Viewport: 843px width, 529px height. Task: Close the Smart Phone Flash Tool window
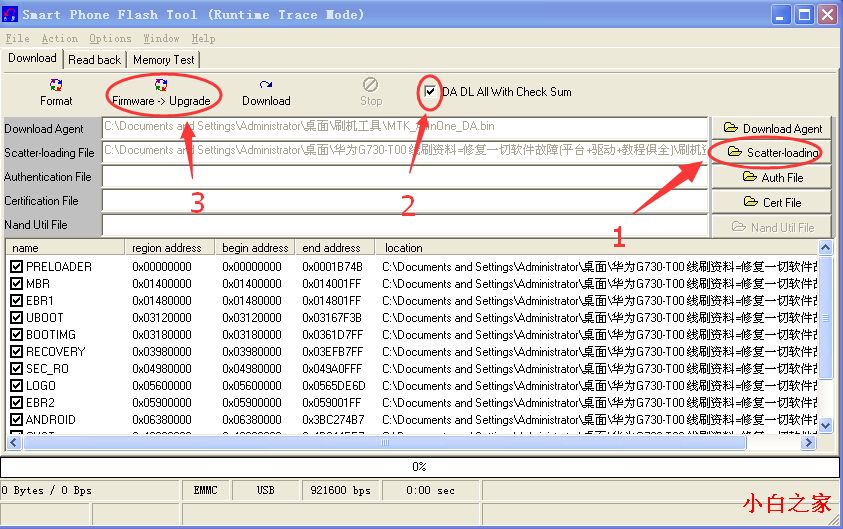pos(827,15)
